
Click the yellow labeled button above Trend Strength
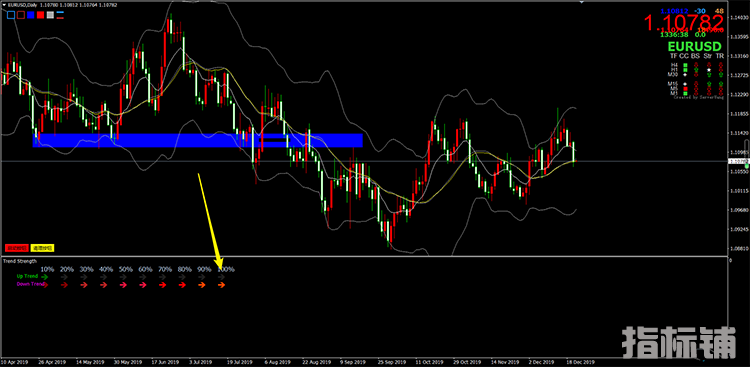coord(43,248)
